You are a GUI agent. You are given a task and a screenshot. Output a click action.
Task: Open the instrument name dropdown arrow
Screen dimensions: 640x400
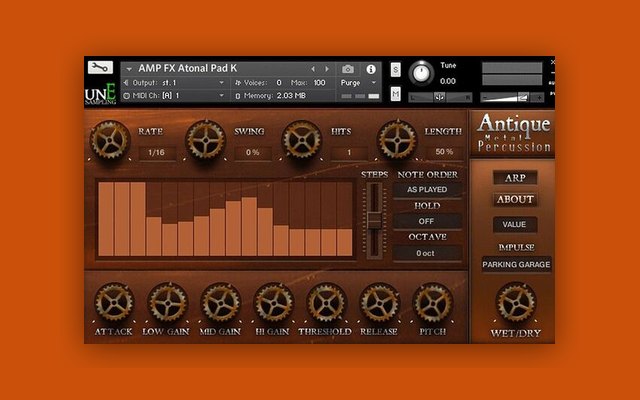[x=129, y=69]
